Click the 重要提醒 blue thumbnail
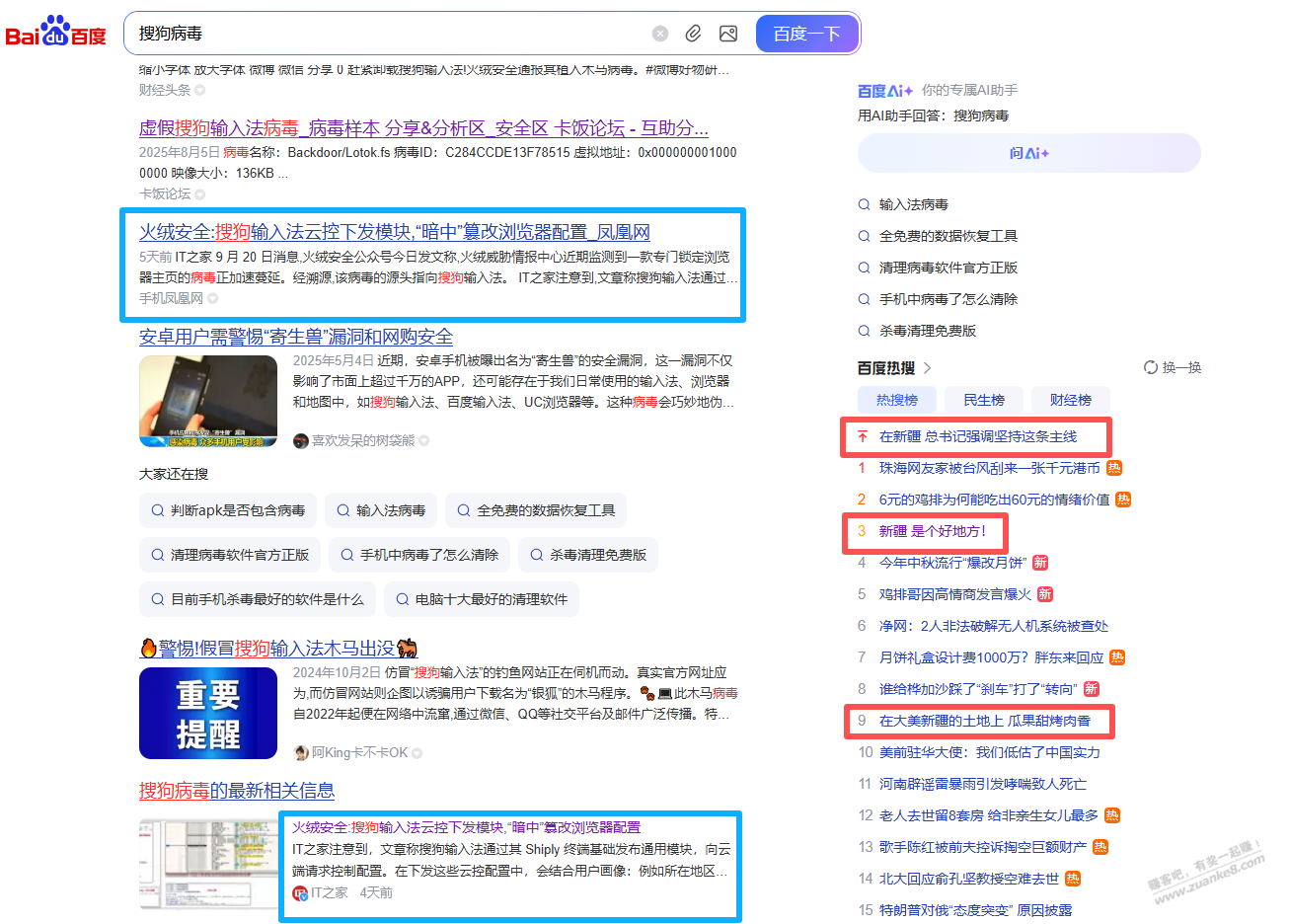 click(208, 714)
